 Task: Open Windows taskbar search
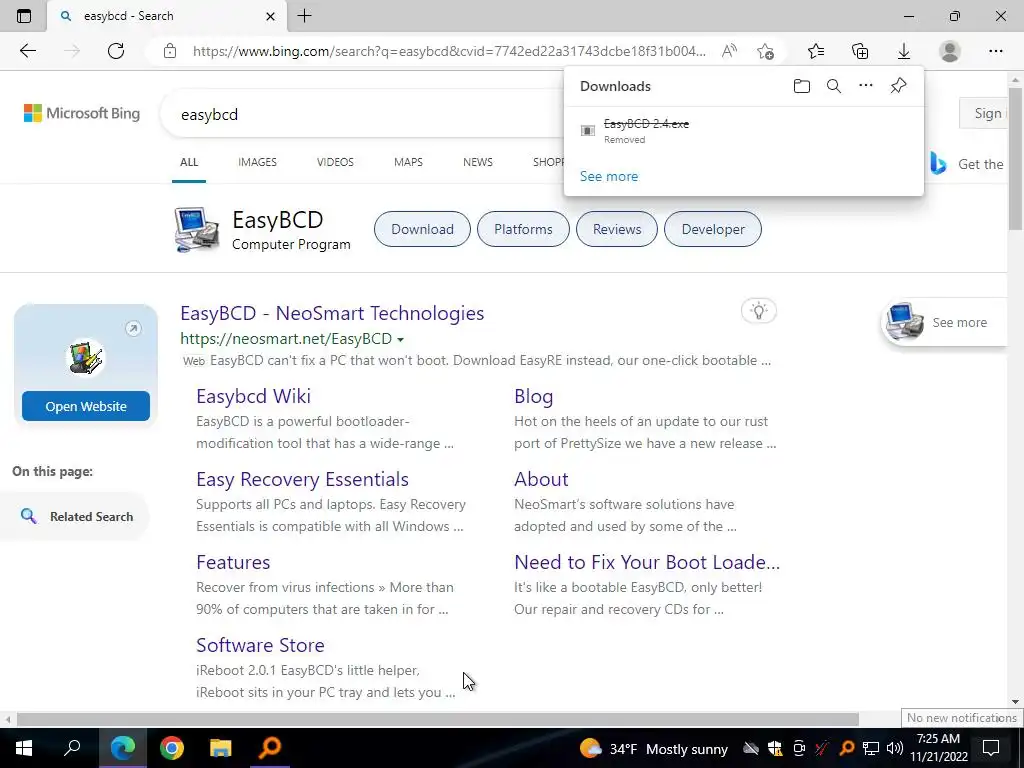(72, 748)
